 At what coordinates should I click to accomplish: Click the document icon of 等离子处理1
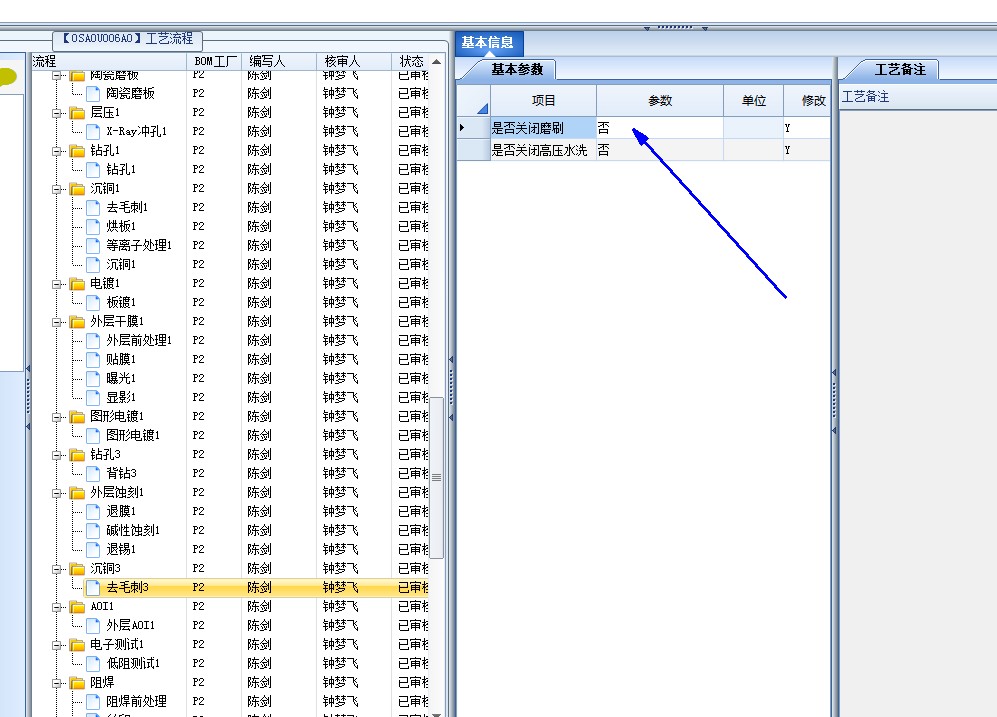coord(93,245)
